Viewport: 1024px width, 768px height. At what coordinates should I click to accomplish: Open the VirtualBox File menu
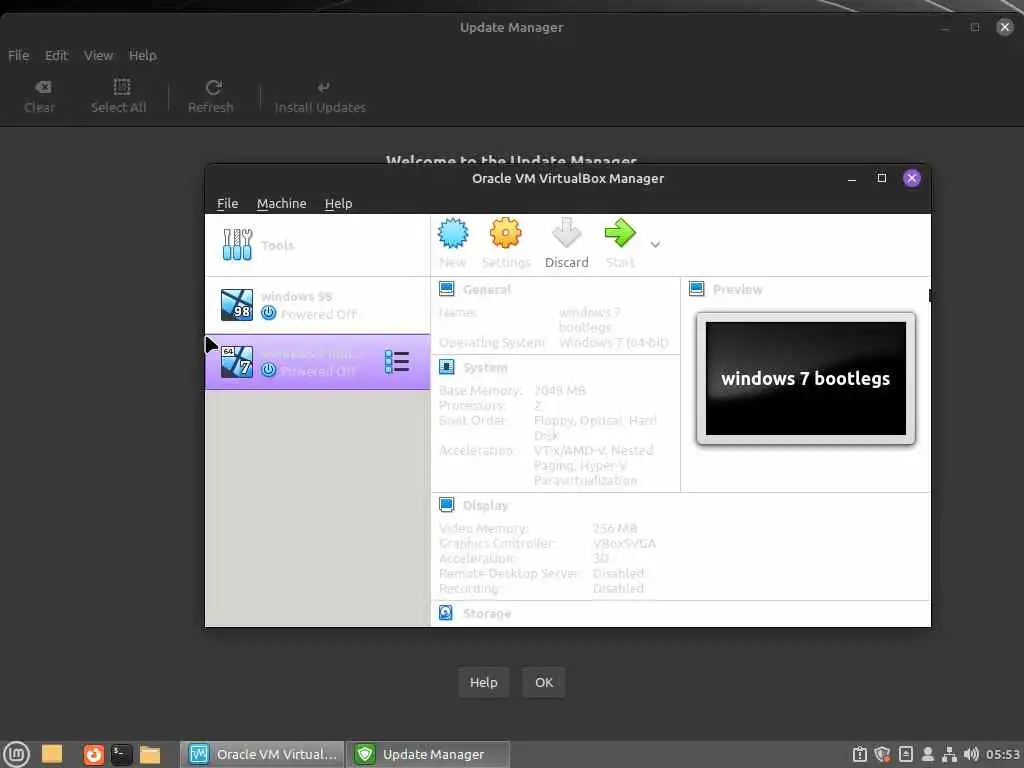coord(227,203)
